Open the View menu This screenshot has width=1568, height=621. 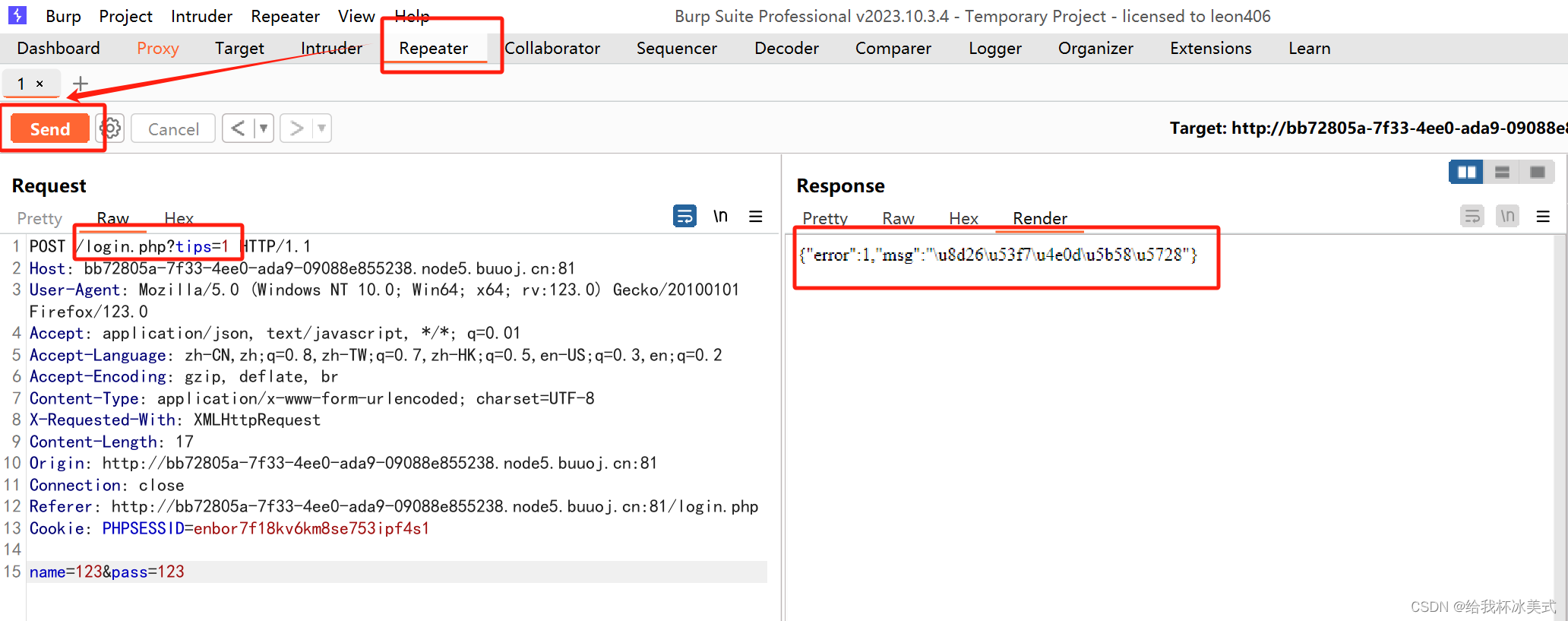[x=356, y=16]
